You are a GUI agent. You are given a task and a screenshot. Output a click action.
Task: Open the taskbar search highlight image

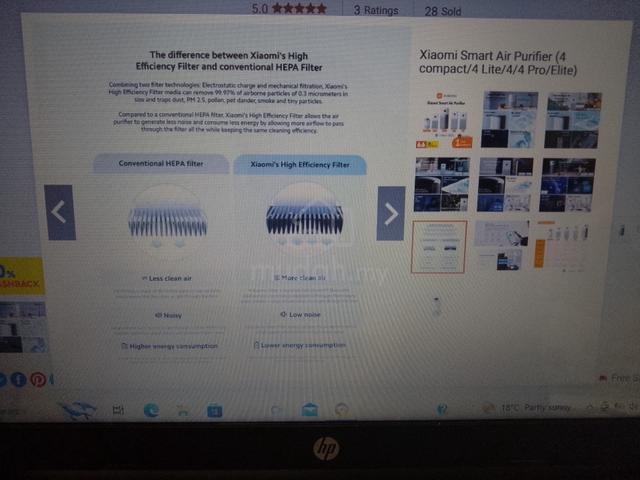tap(77, 409)
